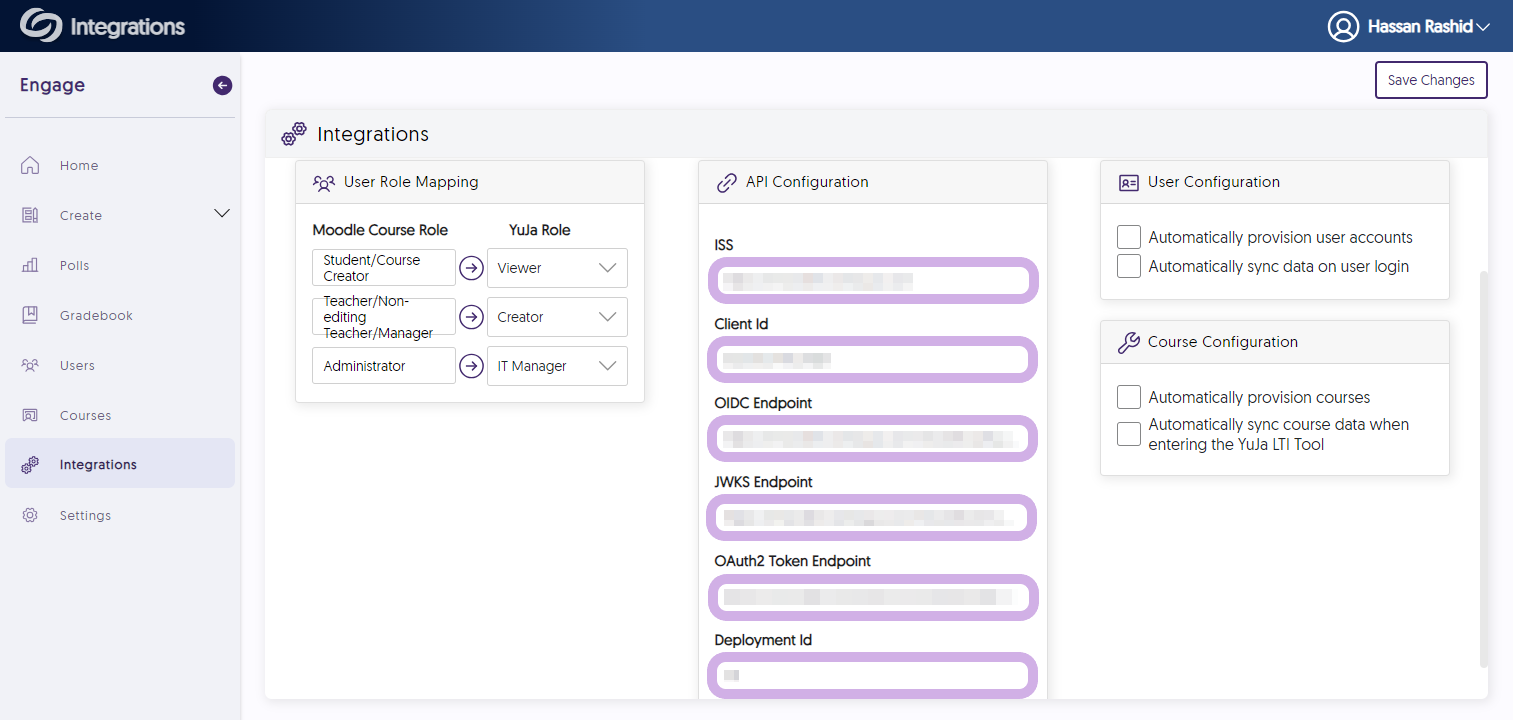Click the Moodle Course Role column header

381,230
